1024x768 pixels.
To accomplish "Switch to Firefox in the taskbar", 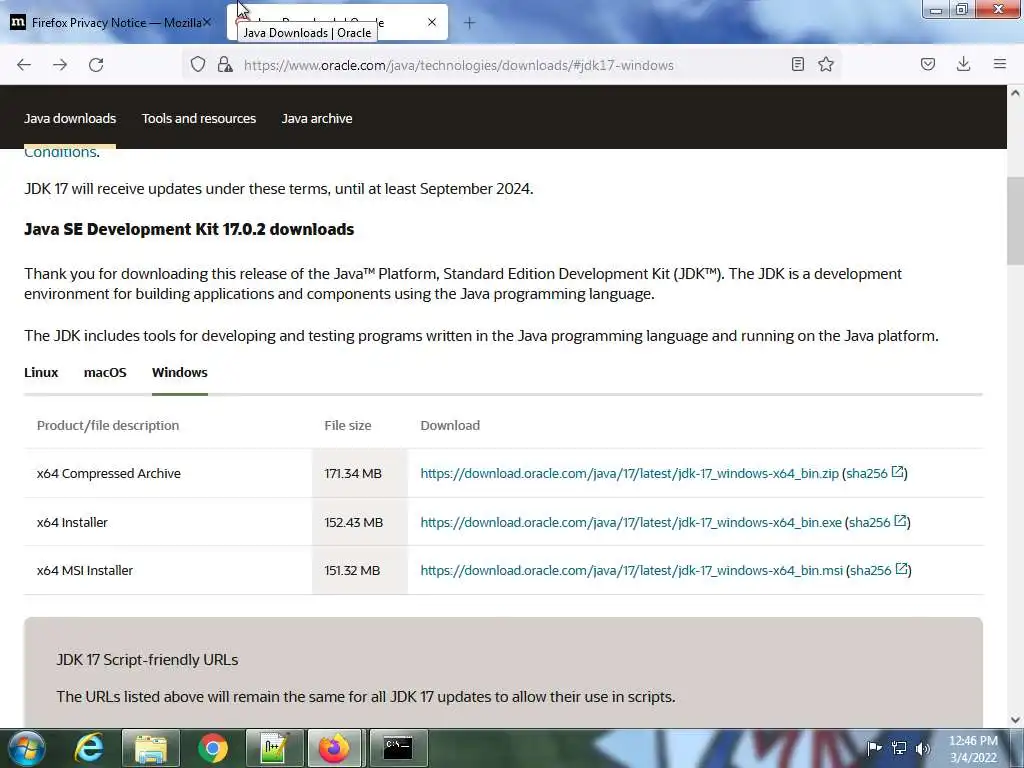I will [335, 748].
